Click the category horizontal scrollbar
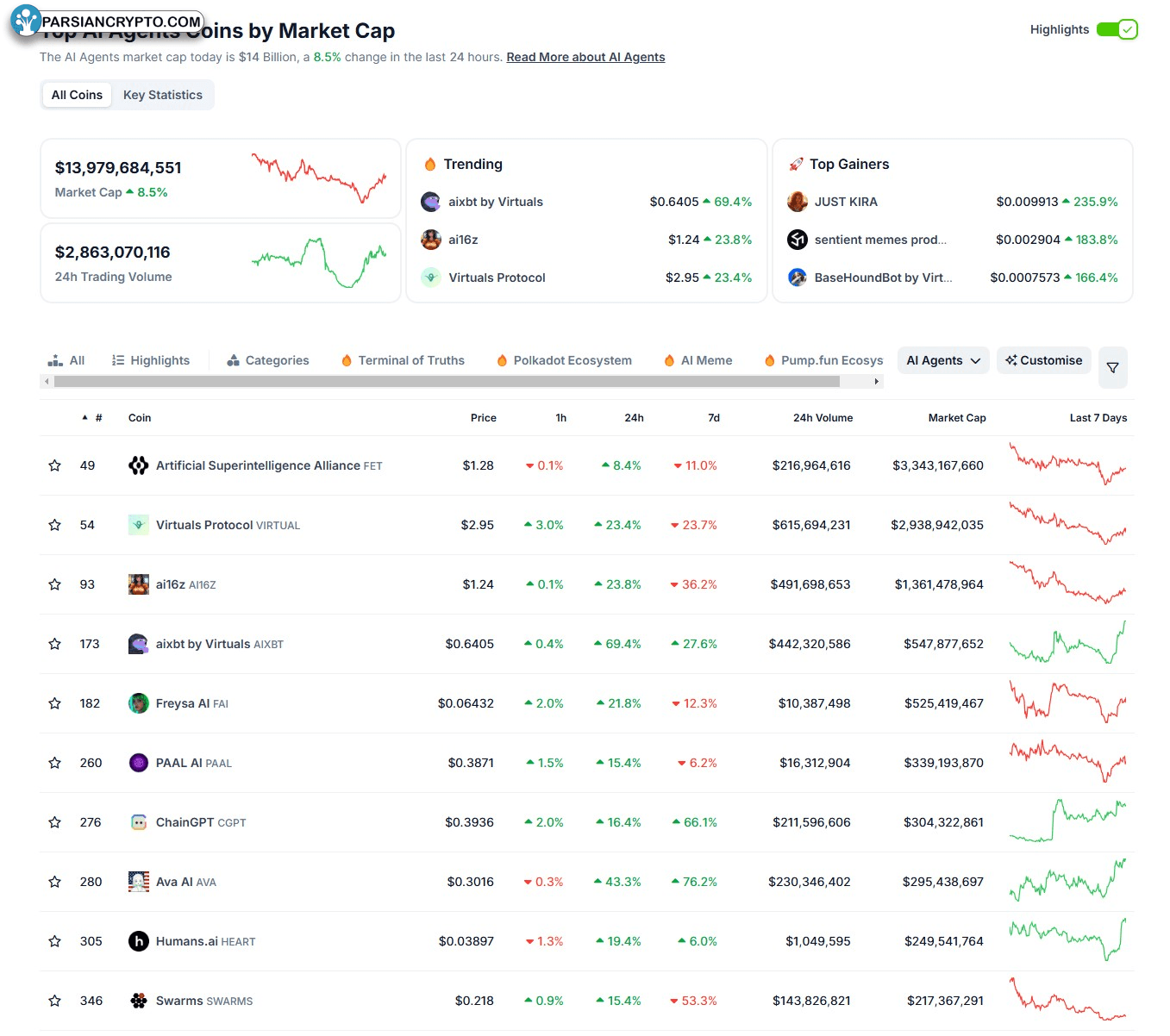This screenshot has width=1170, height=1036. click(x=462, y=381)
